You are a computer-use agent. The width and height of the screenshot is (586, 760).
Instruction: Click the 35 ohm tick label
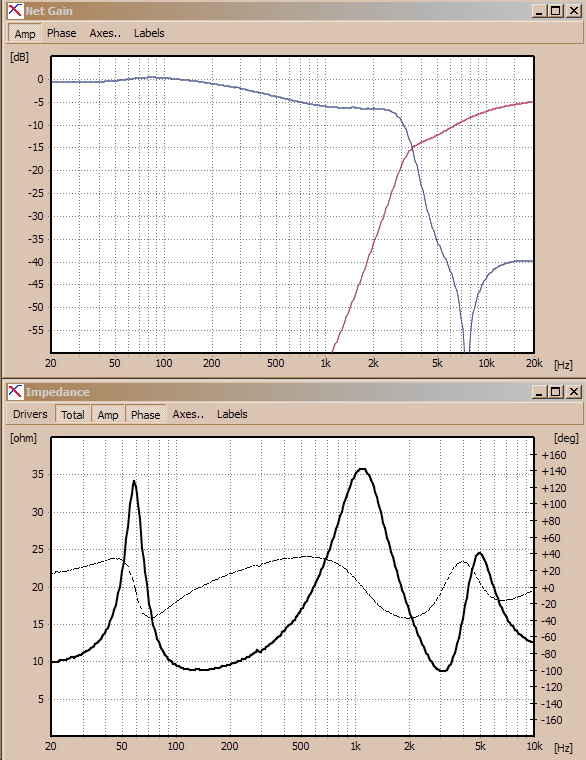click(38, 475)
